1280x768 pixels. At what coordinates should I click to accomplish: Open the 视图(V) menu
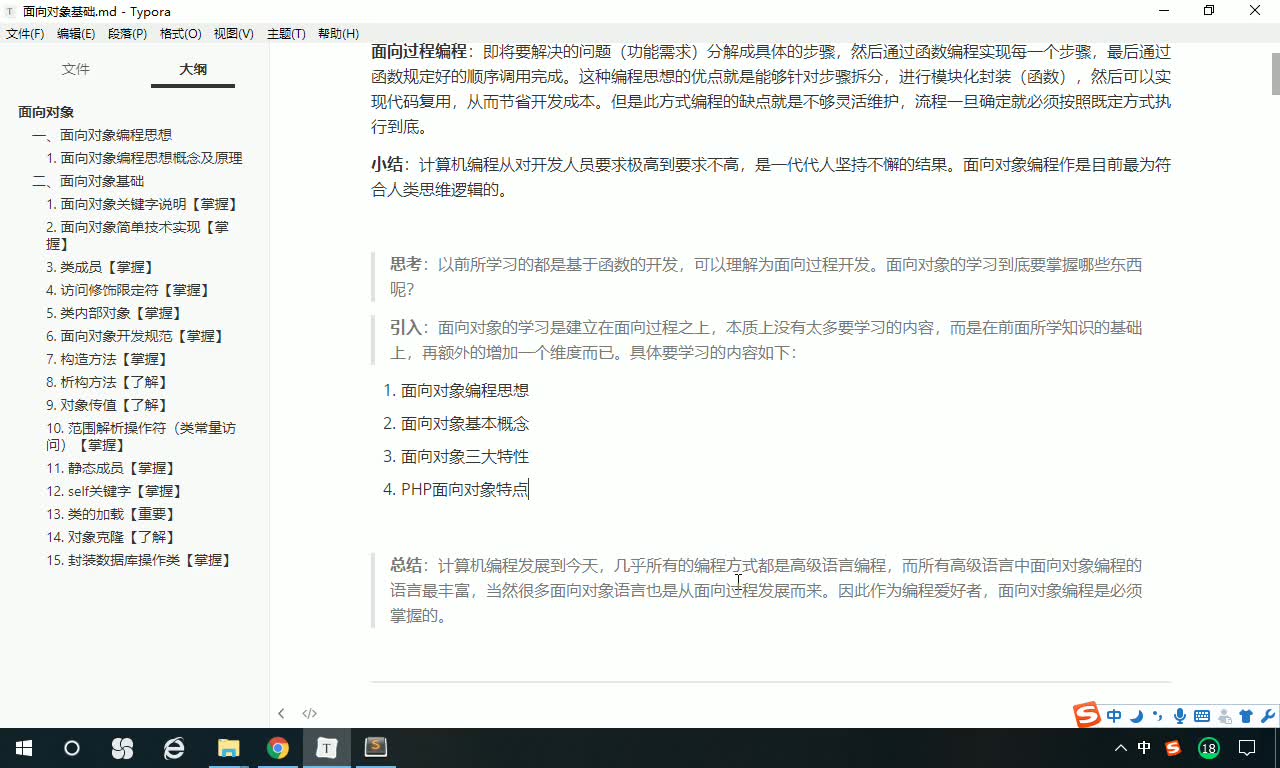pyautogui.click(x=234, y=34)
